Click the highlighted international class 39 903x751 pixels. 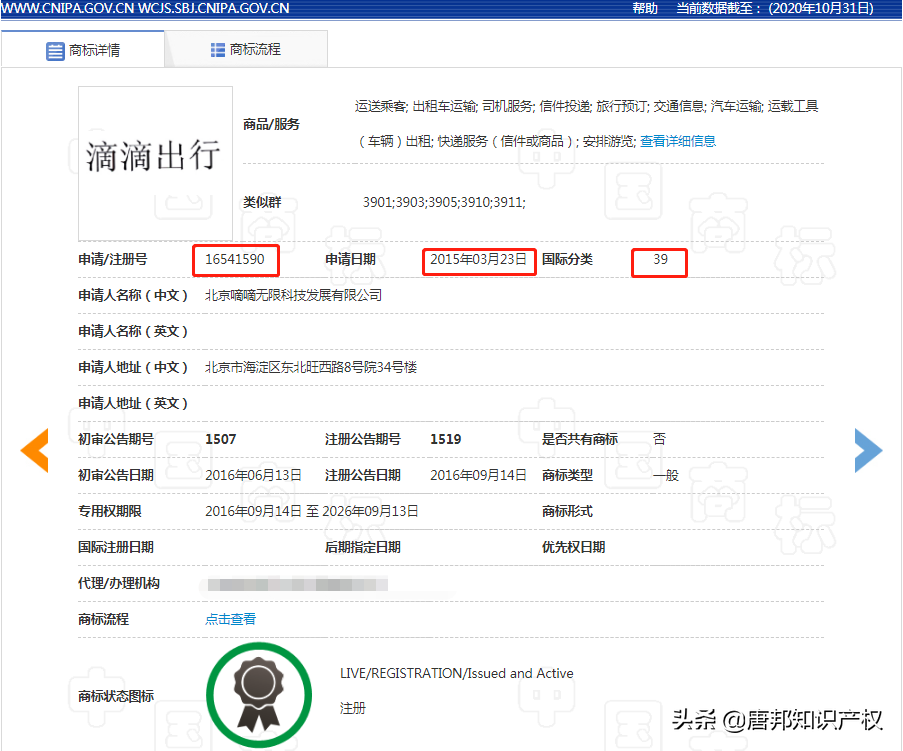658,259
